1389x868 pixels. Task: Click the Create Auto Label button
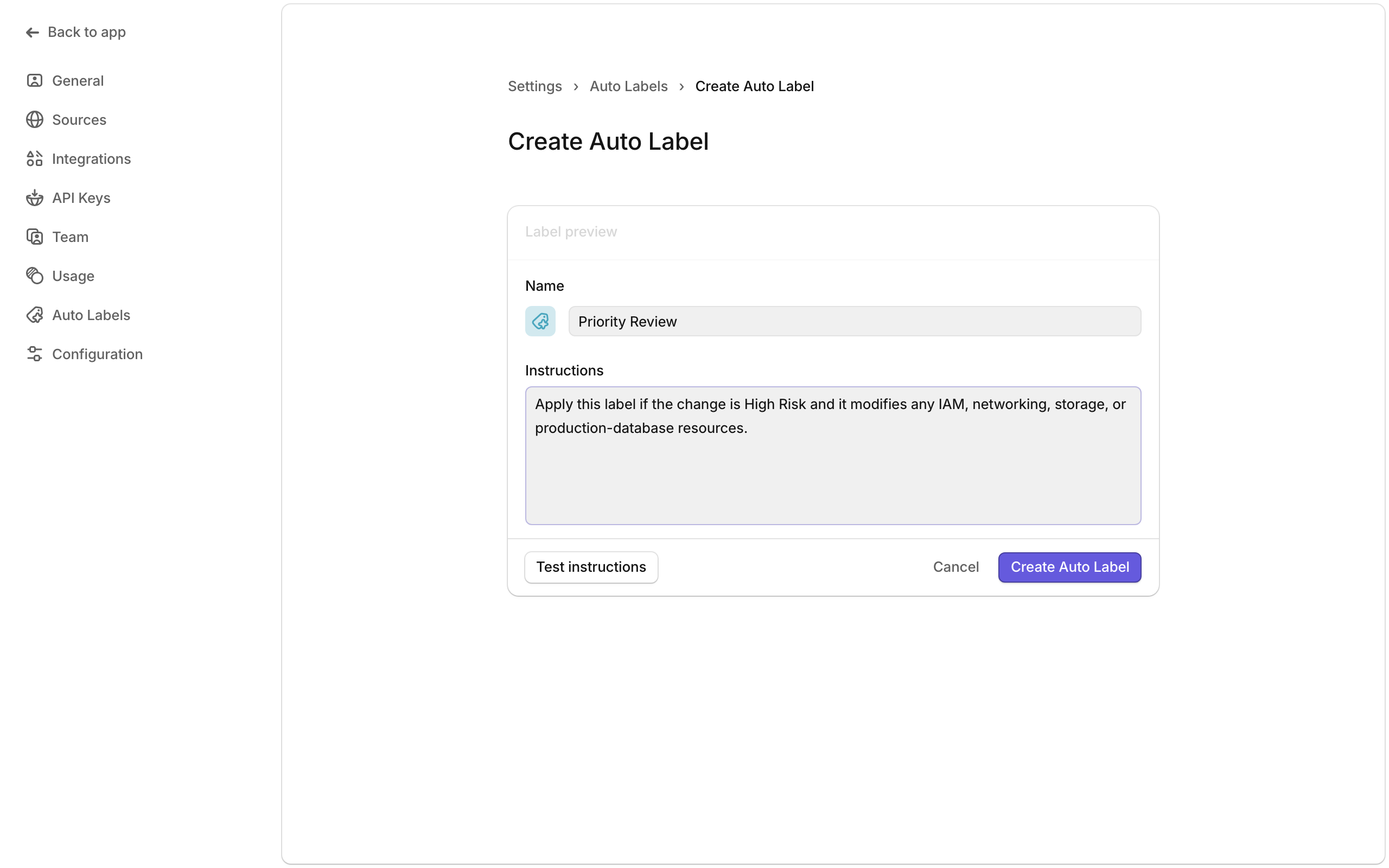click(x=1069, y=567)
